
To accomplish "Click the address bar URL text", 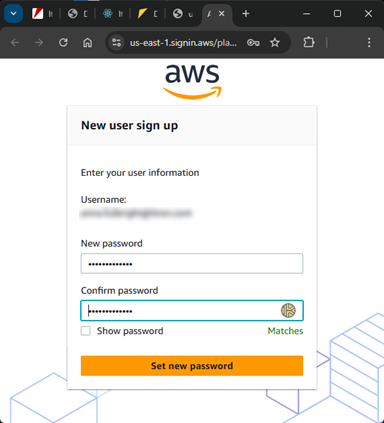I will 183,43.
